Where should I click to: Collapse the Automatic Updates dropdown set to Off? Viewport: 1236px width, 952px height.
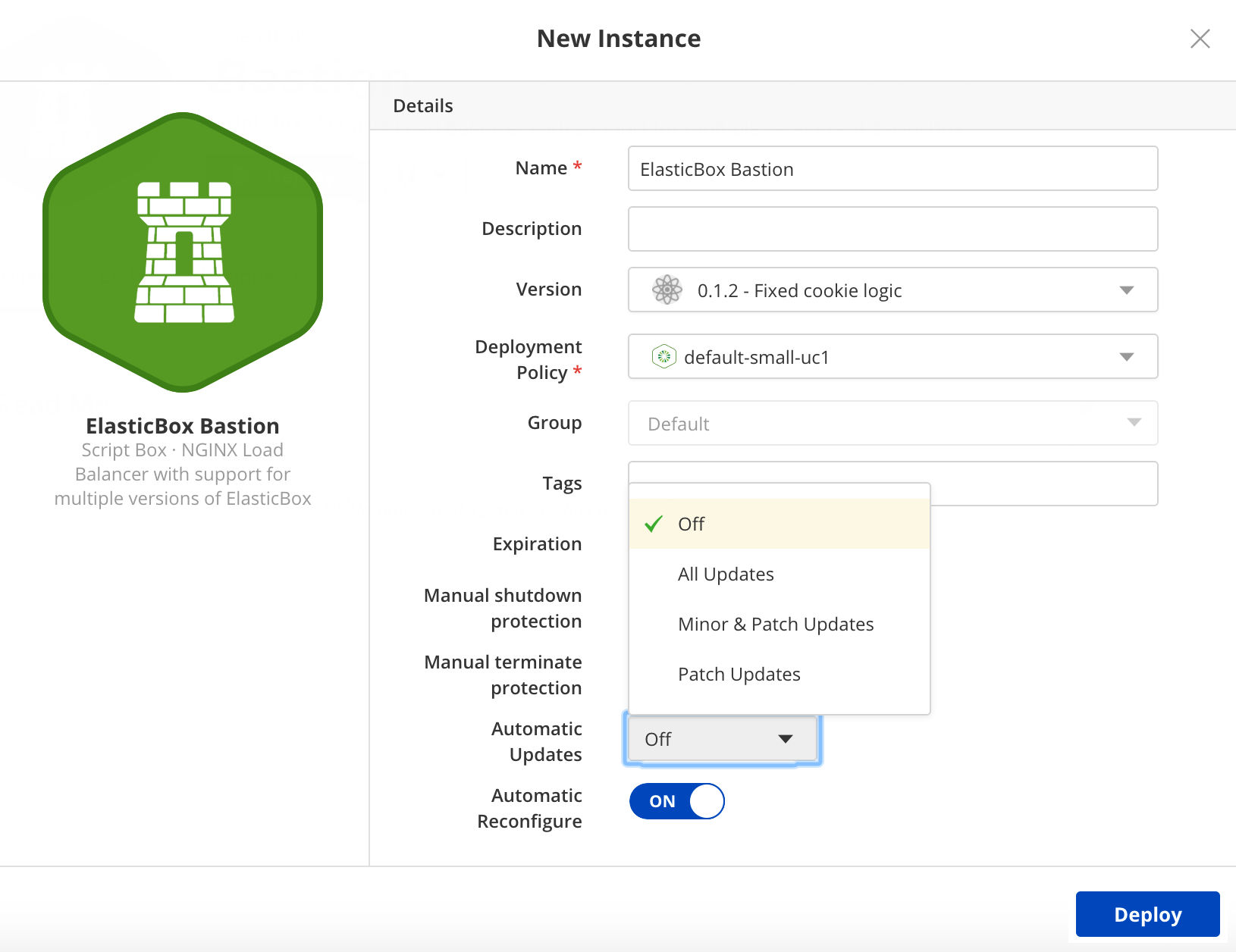[x=723, y=739]
